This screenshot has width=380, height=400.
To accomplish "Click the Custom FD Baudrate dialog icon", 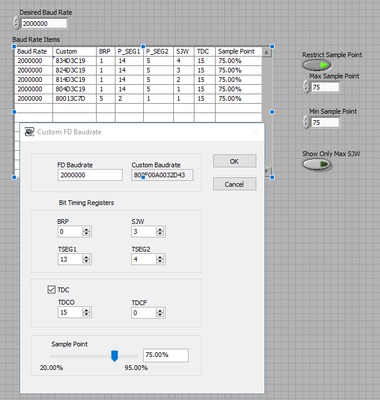I will click(30, 132).
